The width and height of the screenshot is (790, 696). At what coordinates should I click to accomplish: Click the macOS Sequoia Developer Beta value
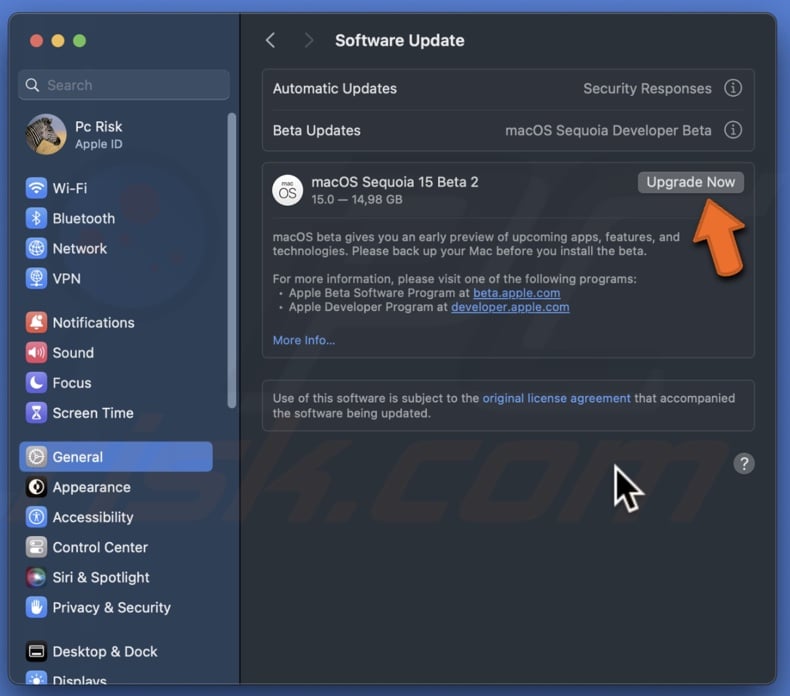click(609, 130)
